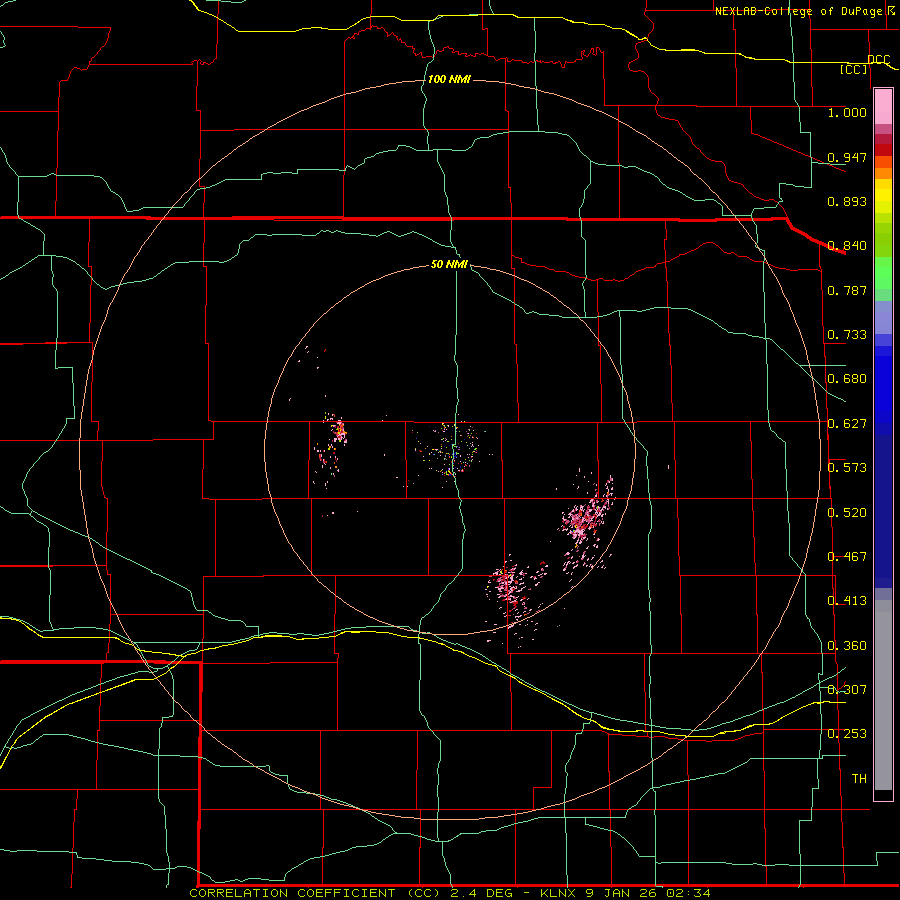
Task: Click the 0.467 color scale value
Action: click(847, 557)
